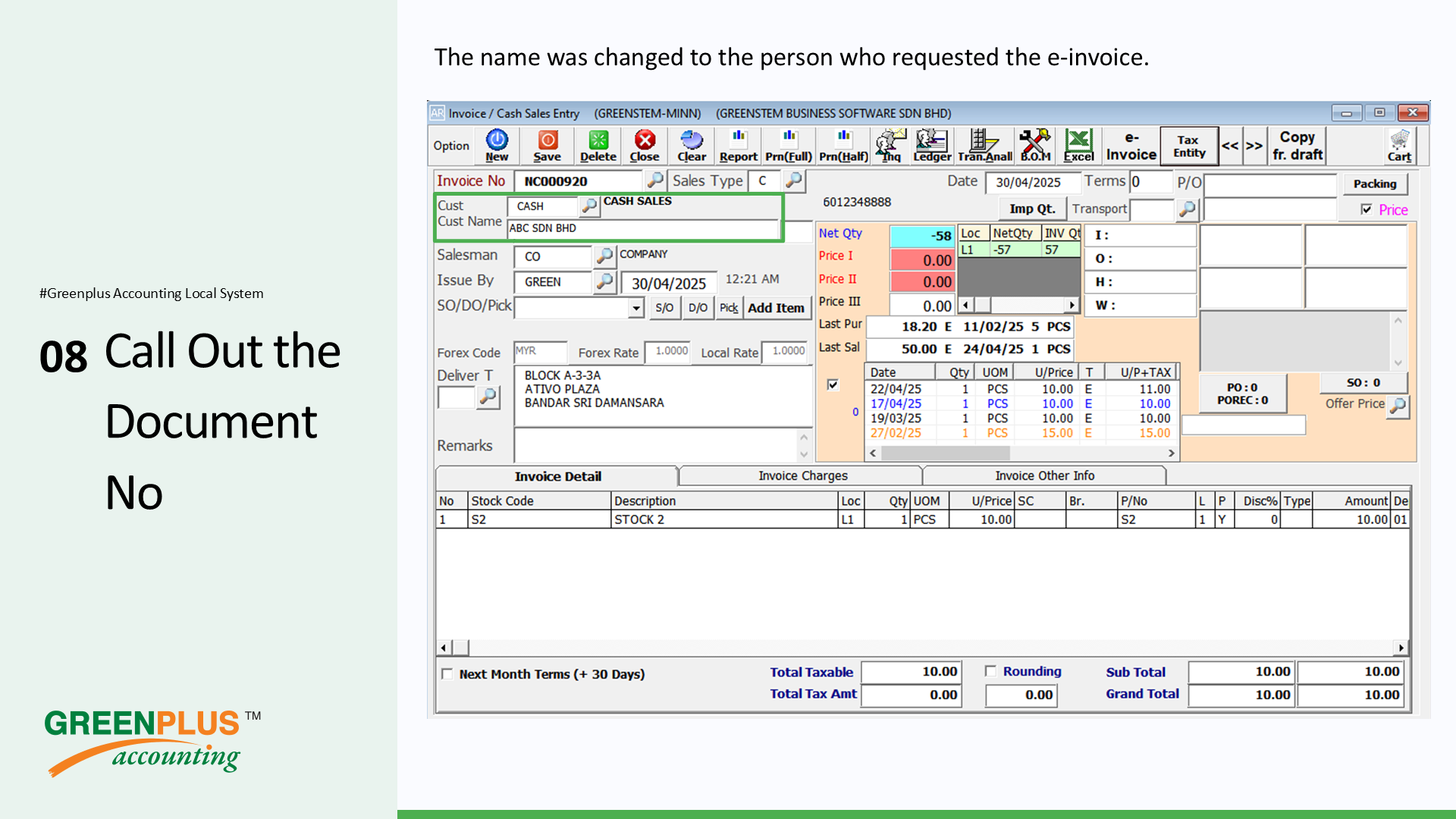The image size is (1456, 819).
Task: Search Transport with magnifier icon
Action: point(1187,209)
